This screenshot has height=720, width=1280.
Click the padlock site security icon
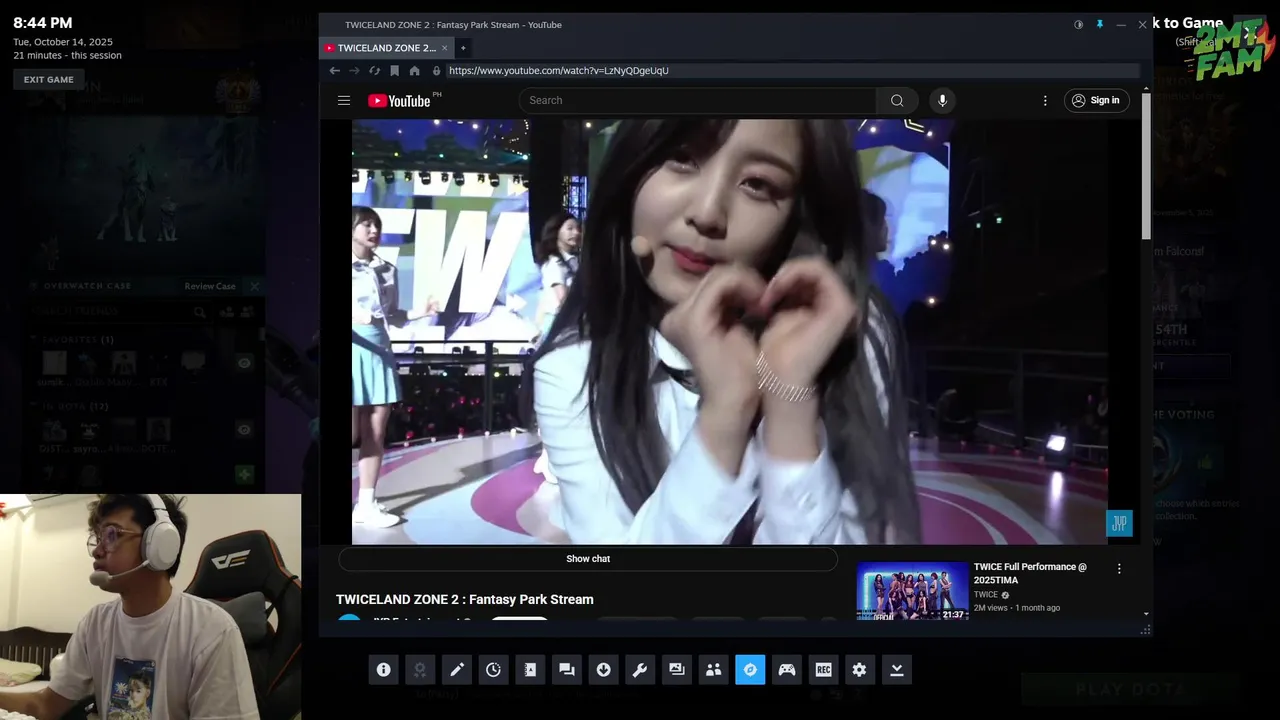436,71
